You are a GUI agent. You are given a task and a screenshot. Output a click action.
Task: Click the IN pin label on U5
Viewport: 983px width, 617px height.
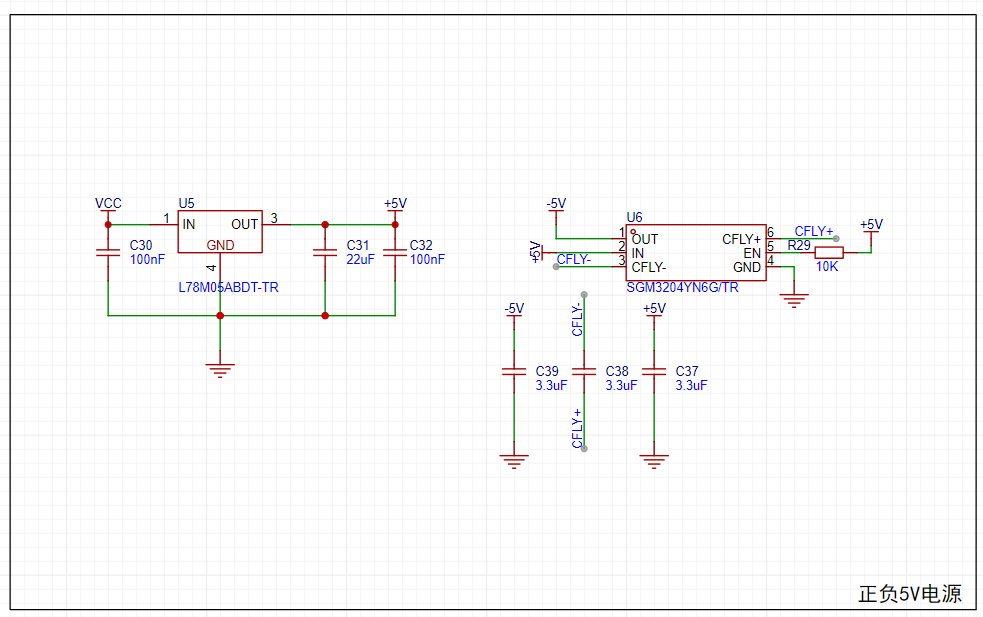tap(189, 224)
